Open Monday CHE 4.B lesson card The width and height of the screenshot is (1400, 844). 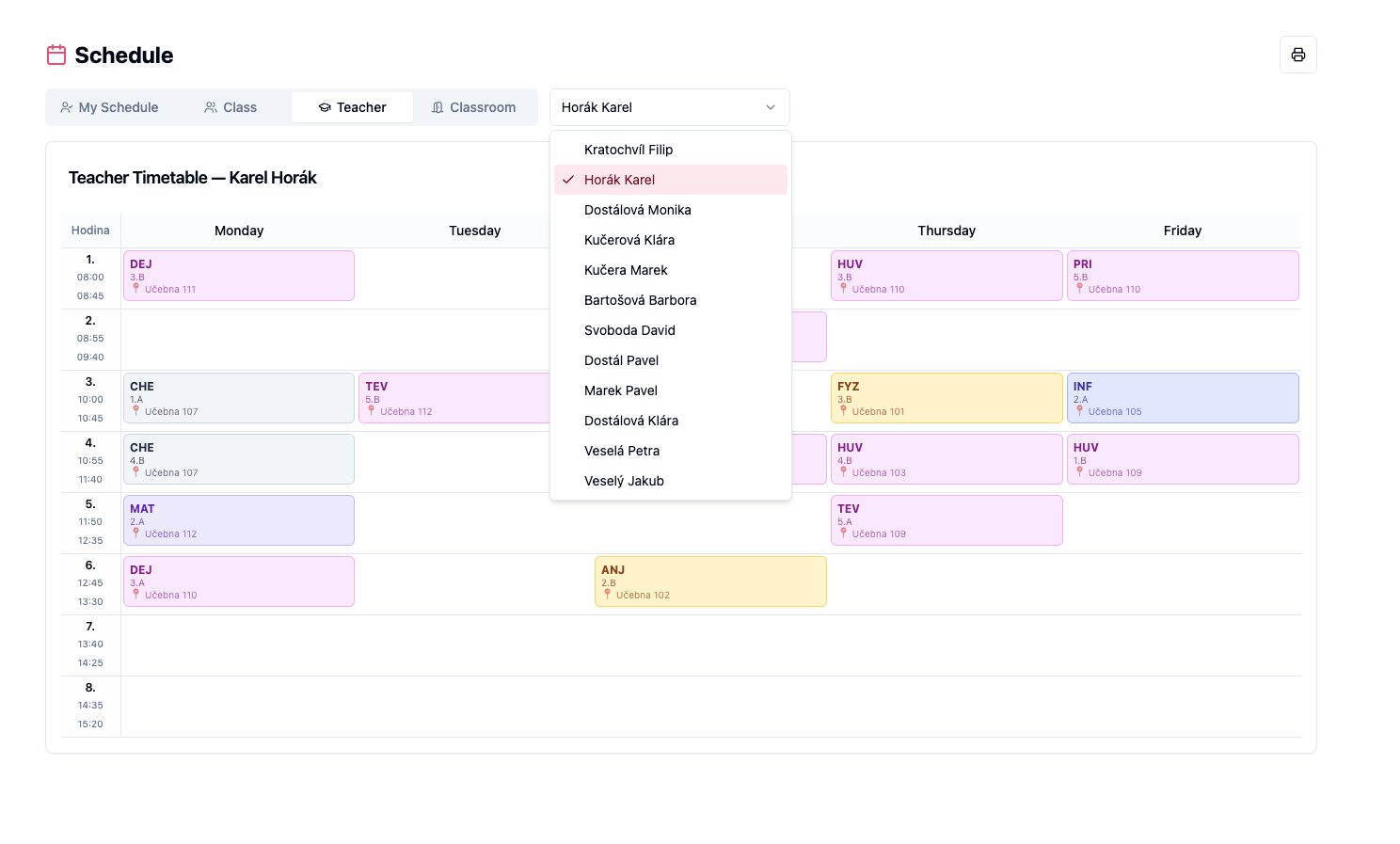click(x=239, y=459)
